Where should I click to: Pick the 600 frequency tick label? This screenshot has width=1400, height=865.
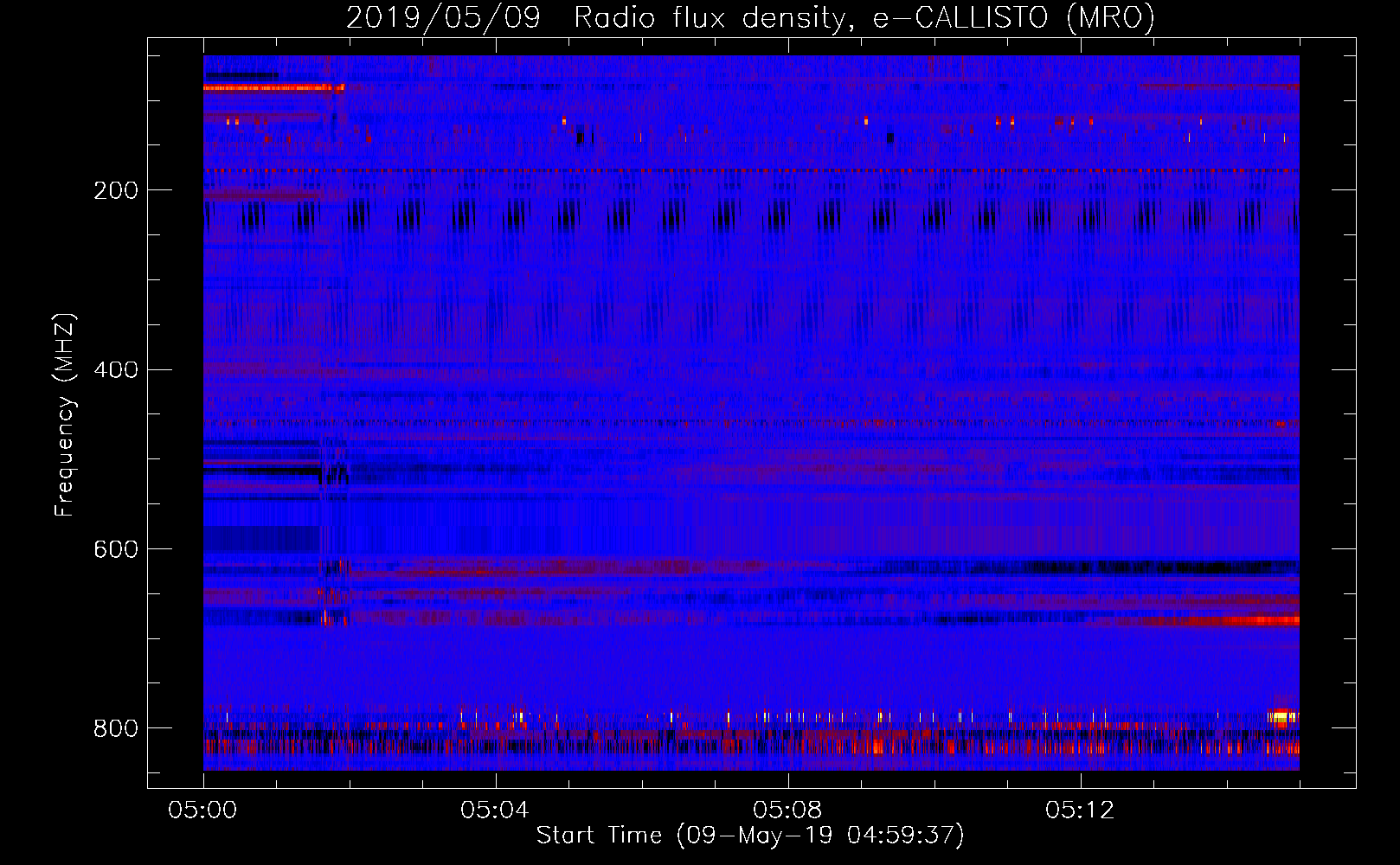pos(116,549)
